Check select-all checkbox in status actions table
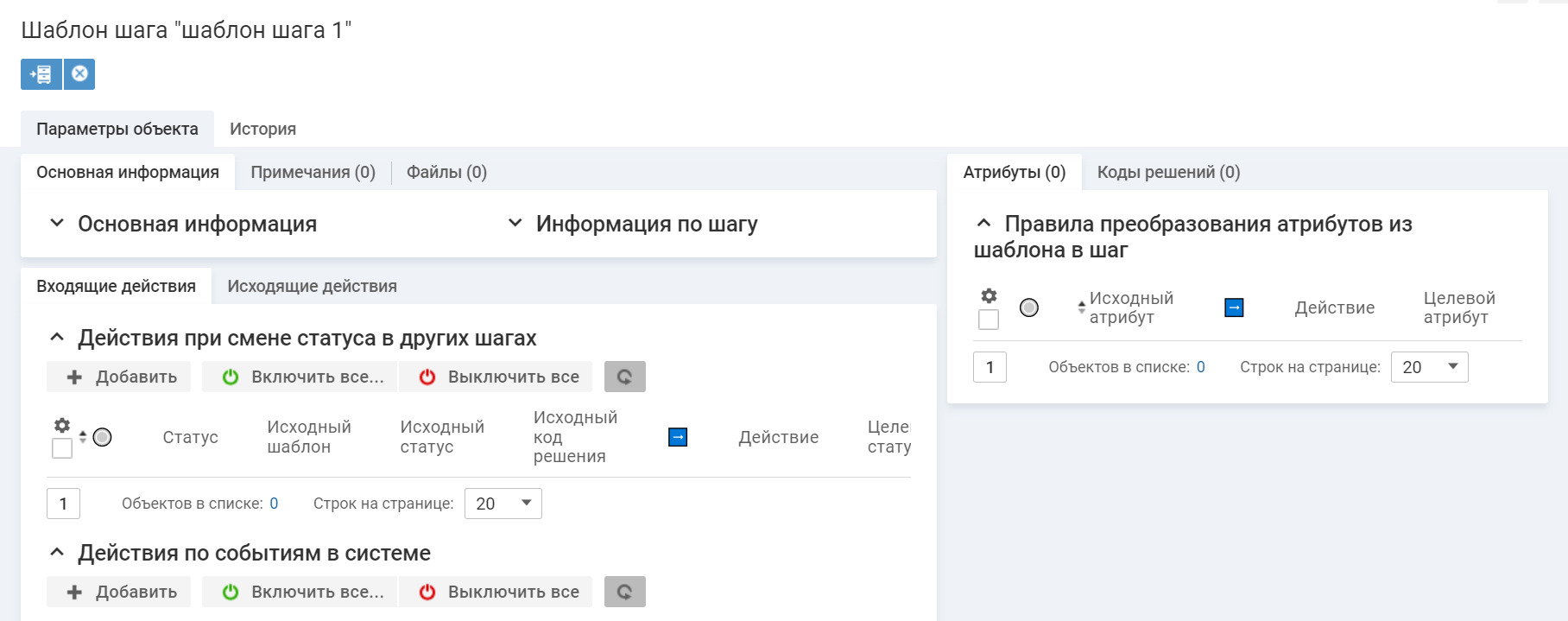 point(62,448)
